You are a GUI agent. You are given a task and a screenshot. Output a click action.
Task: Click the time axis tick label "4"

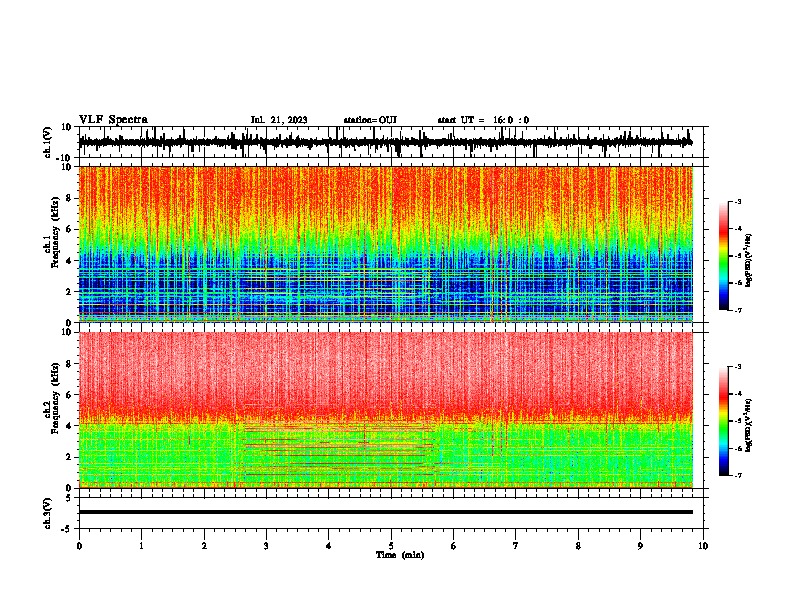pyautogui.click(x=329, y=546)
